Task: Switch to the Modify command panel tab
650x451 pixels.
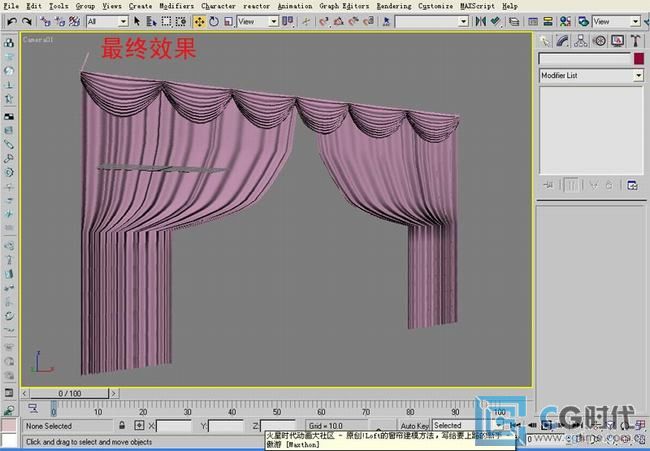Action: 563,41
